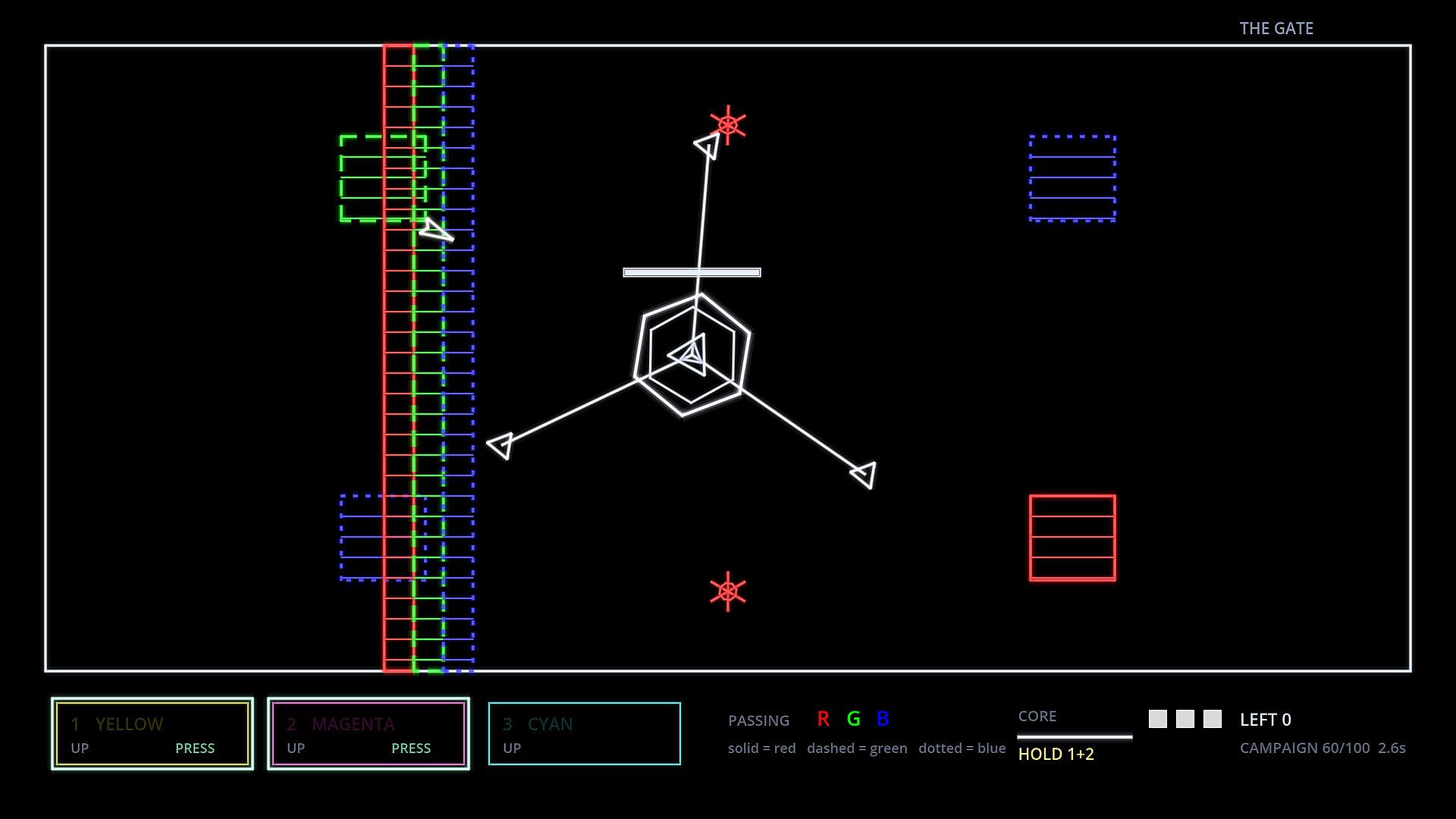Click the dashed green square on the left
The image size is (1456, 819).
pos(383,179)
